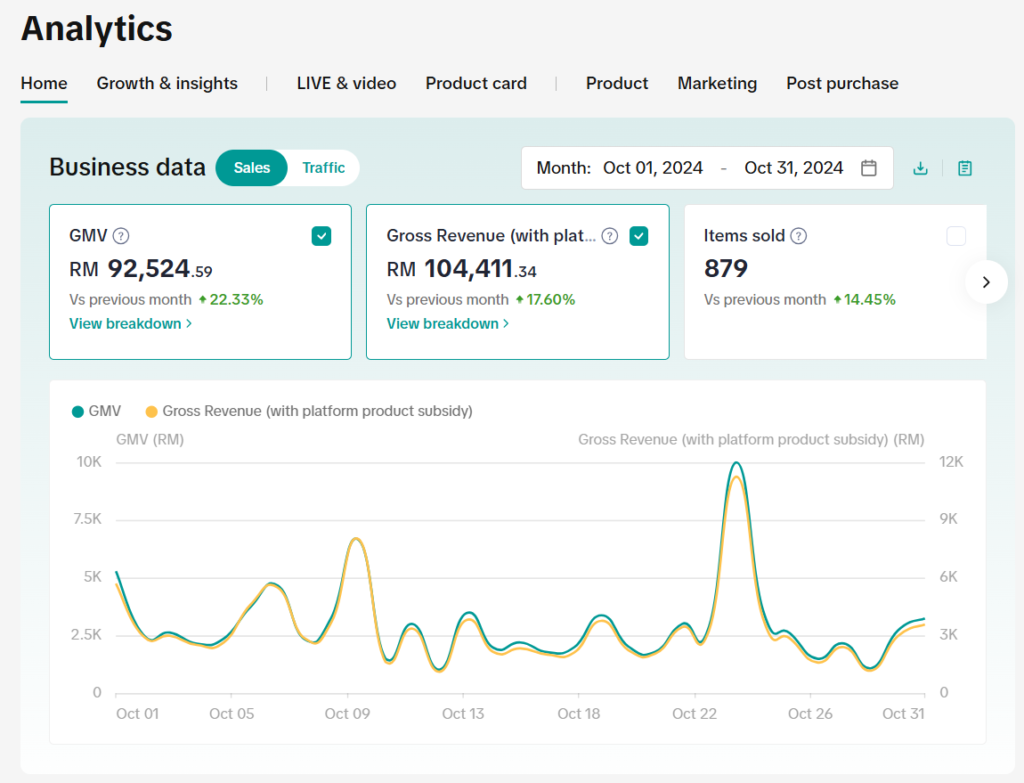Click the download data icon
Image resolution: width=1024 pixels, height=783 pixels.
[920, 168]
